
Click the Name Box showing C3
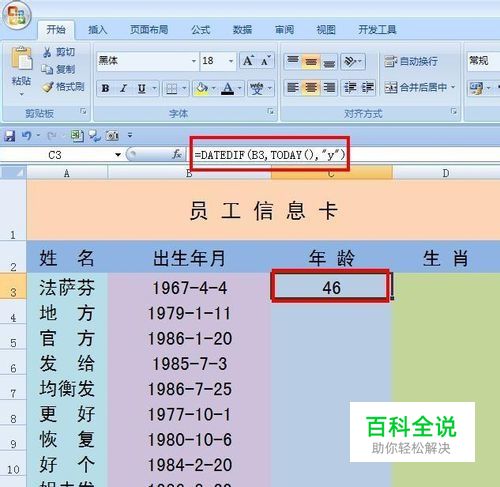coord(55,155)
